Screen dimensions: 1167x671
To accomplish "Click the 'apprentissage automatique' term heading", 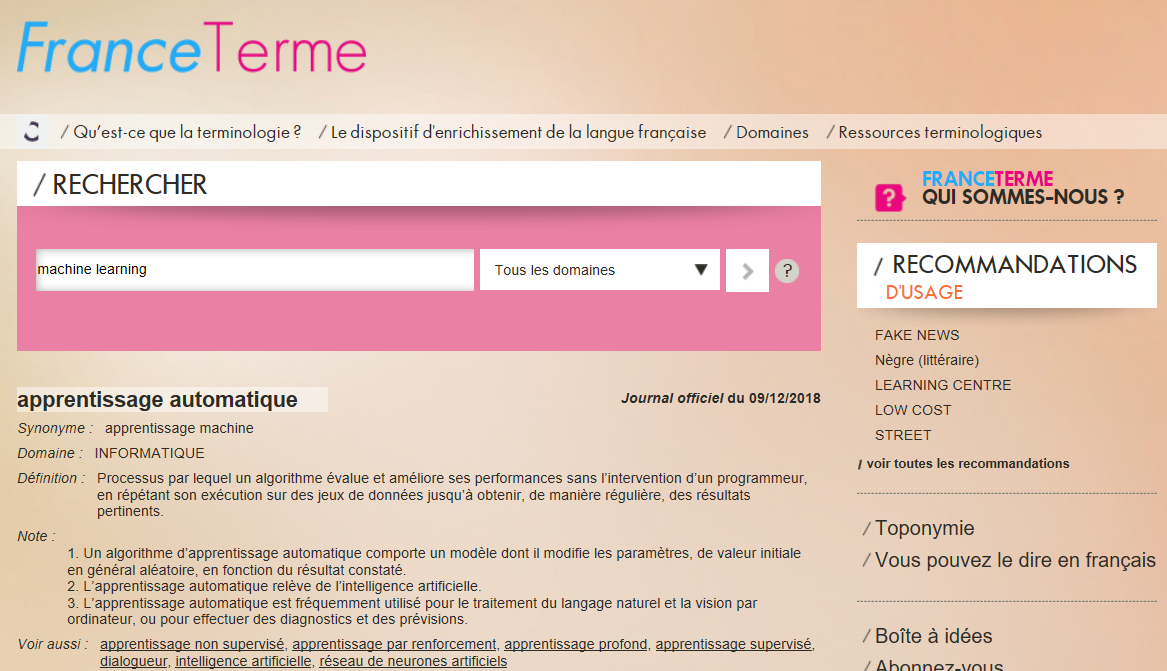I will [x=157, y=399].
